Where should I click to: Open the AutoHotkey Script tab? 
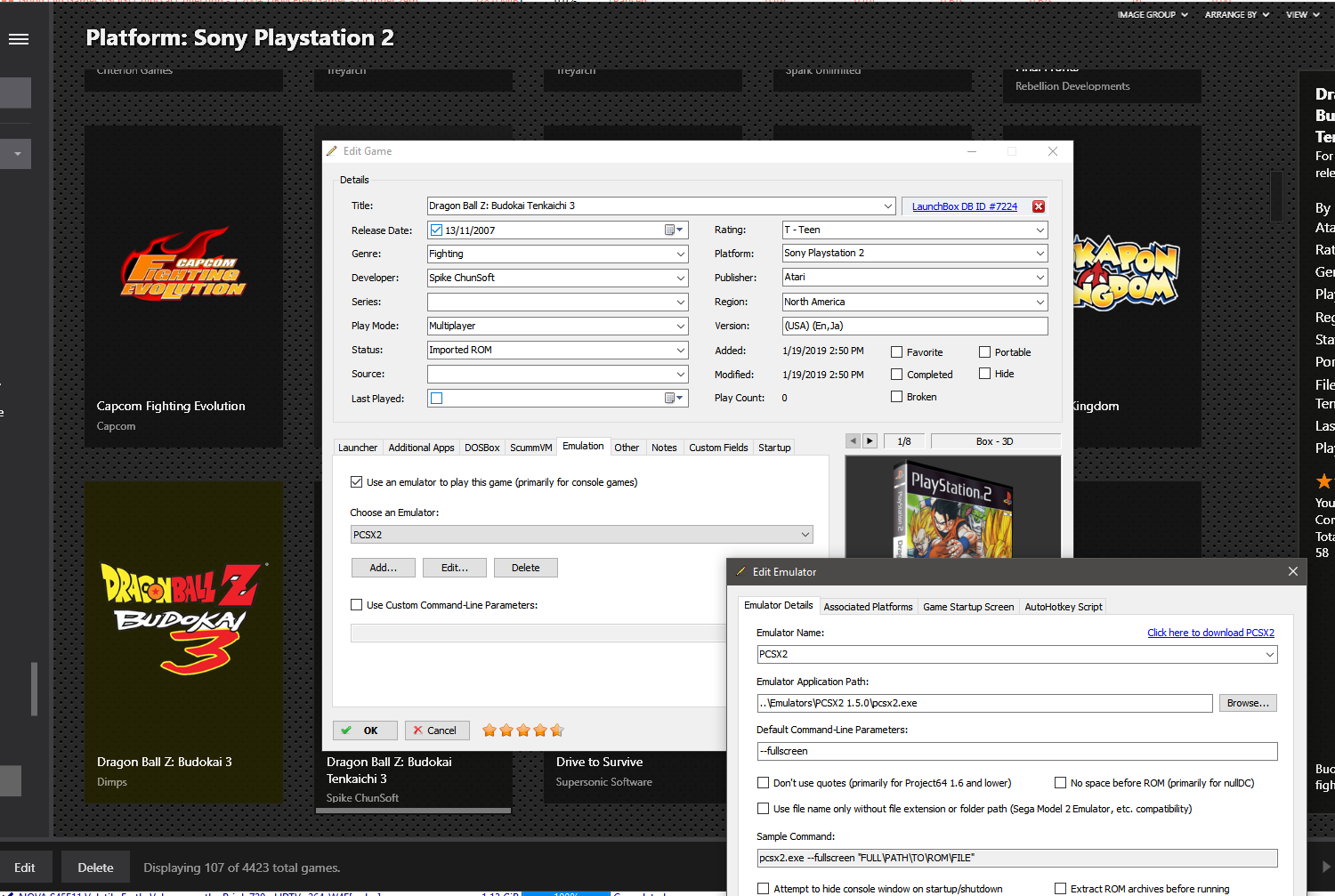tap(1063, 607)
